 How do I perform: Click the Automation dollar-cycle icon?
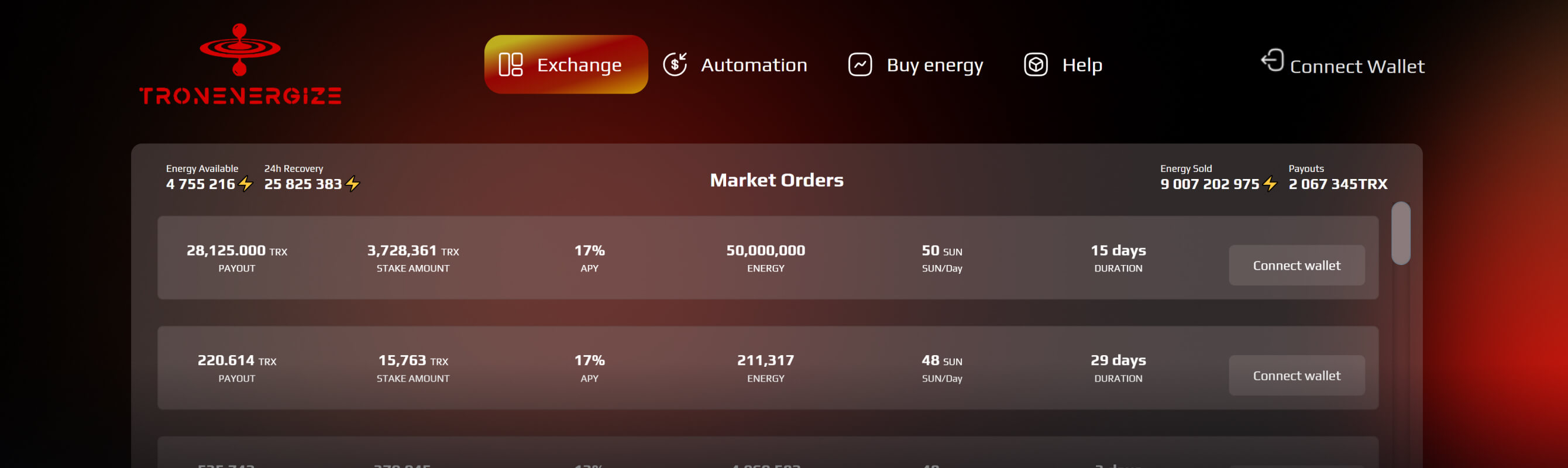click(x=675, y=64)
